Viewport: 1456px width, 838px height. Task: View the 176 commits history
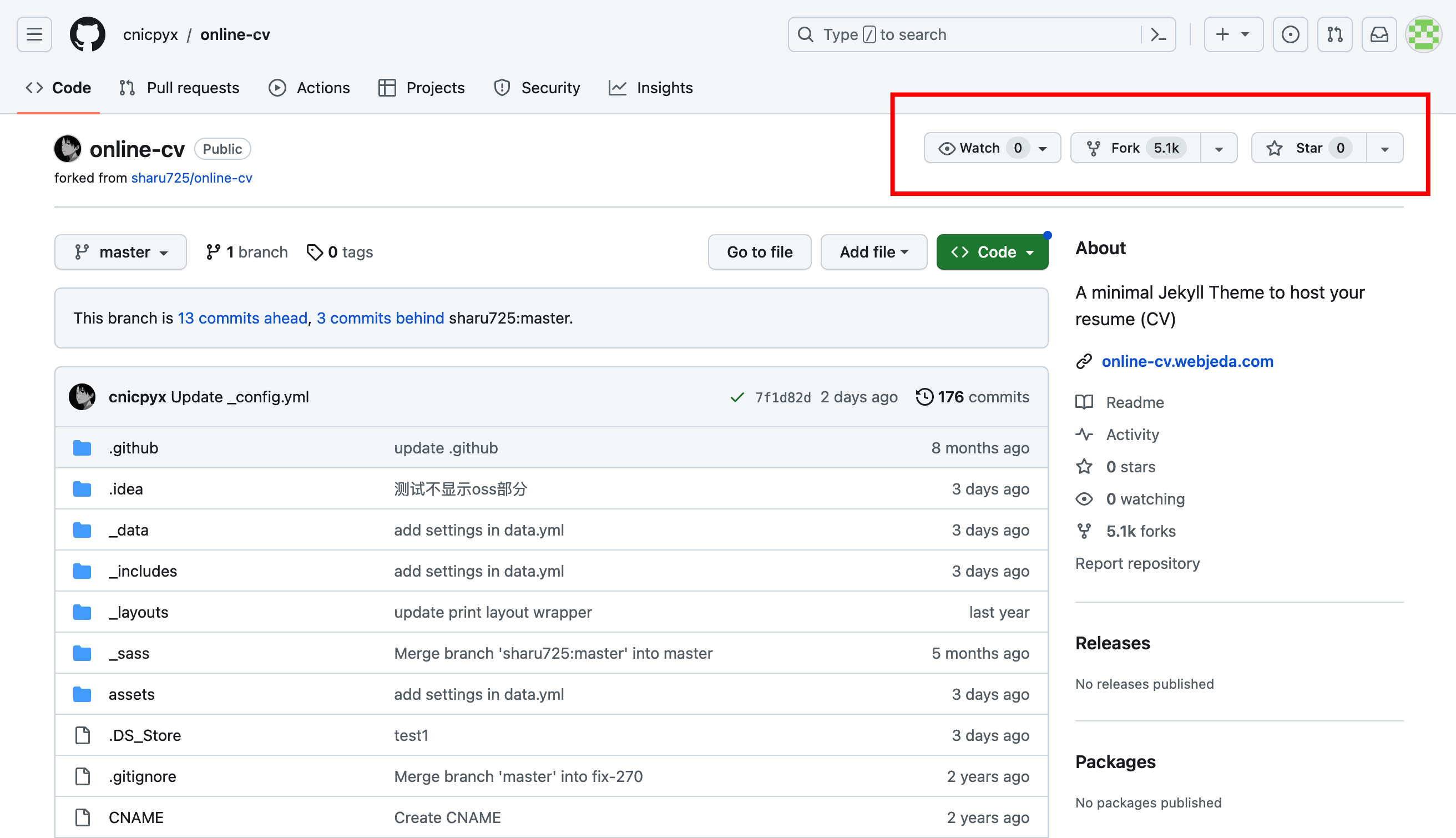pyautogui.click(x=973, y=397)
